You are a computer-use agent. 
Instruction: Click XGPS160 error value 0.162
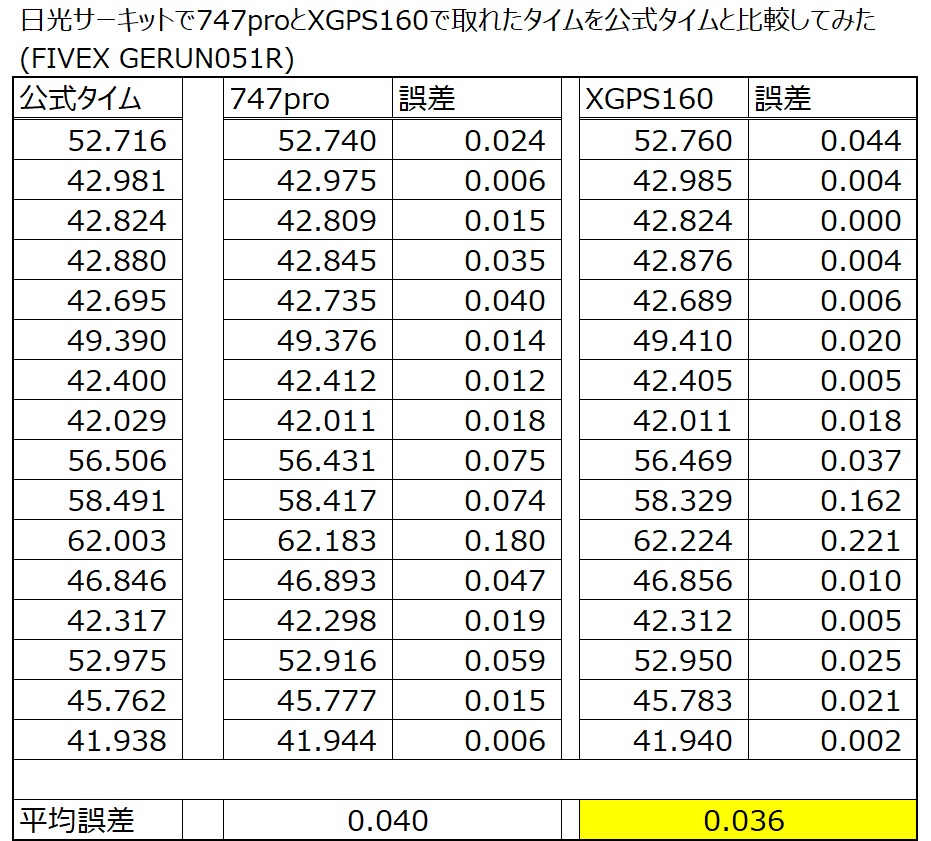click(x=832, y=500)
